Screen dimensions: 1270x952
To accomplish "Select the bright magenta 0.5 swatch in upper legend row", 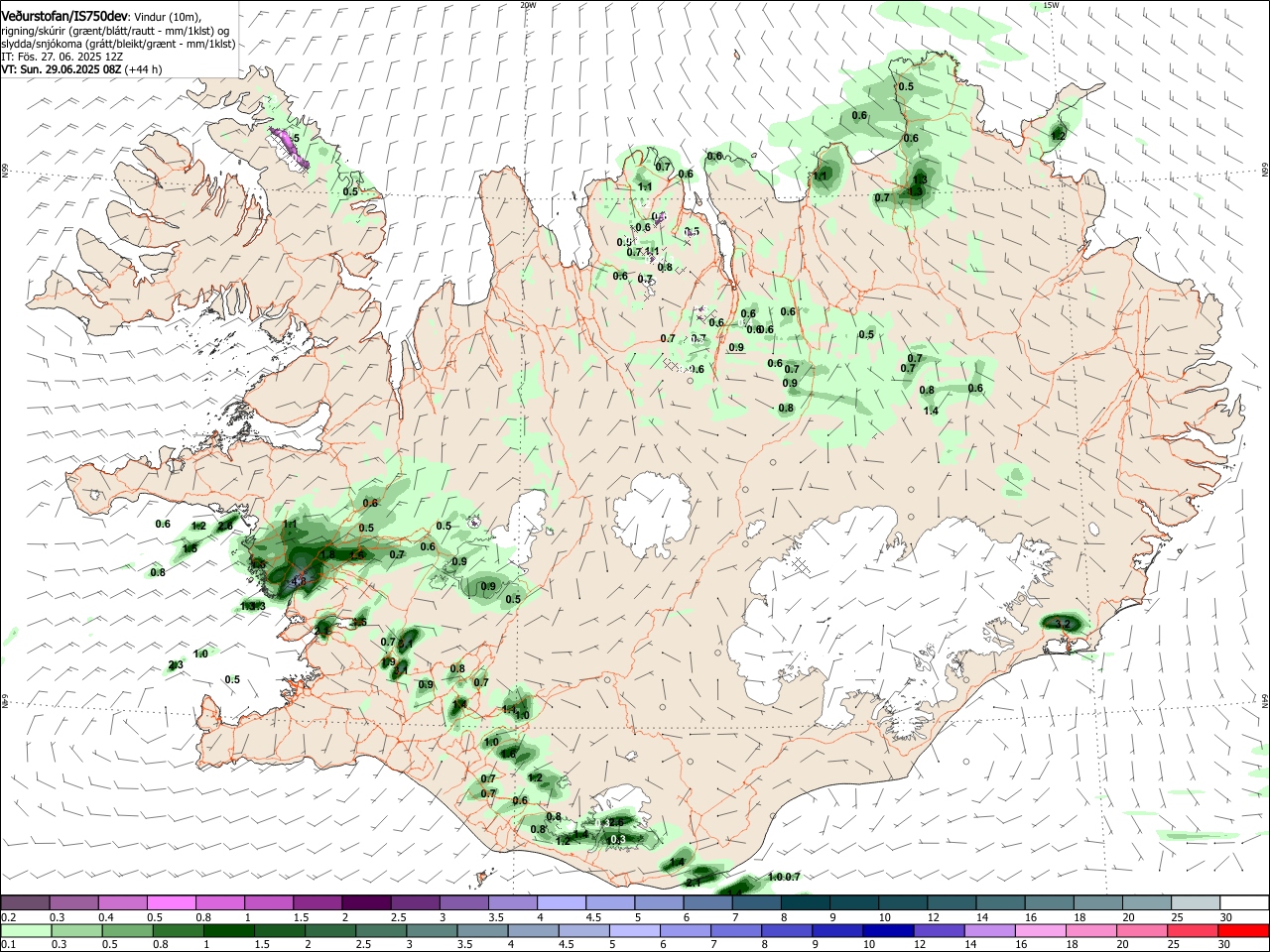I will pos(171,902).
